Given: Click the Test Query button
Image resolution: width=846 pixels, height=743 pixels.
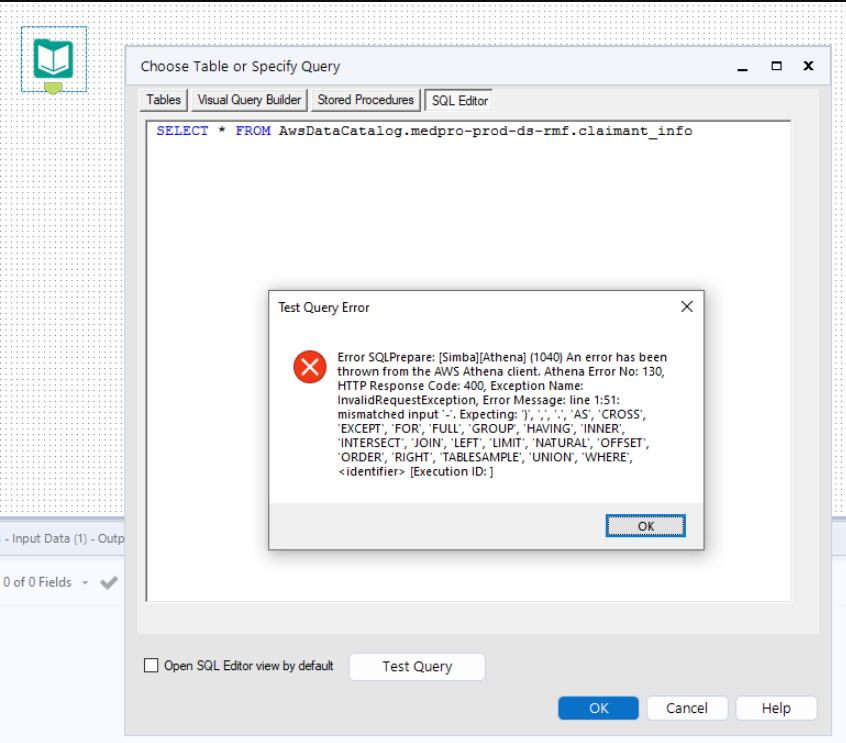Looking at the screenshot, I should click(417, 666).
